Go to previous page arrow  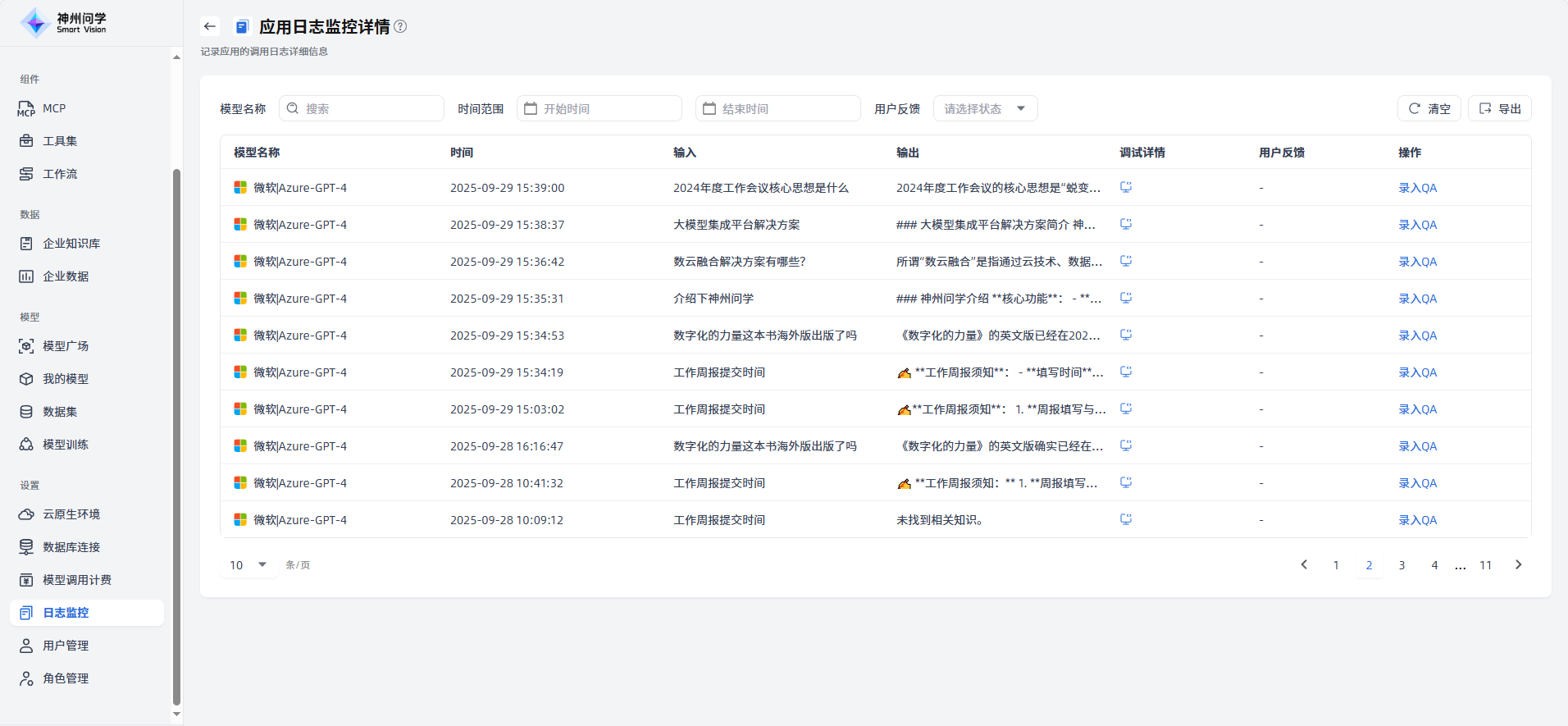pos(1304,564)
